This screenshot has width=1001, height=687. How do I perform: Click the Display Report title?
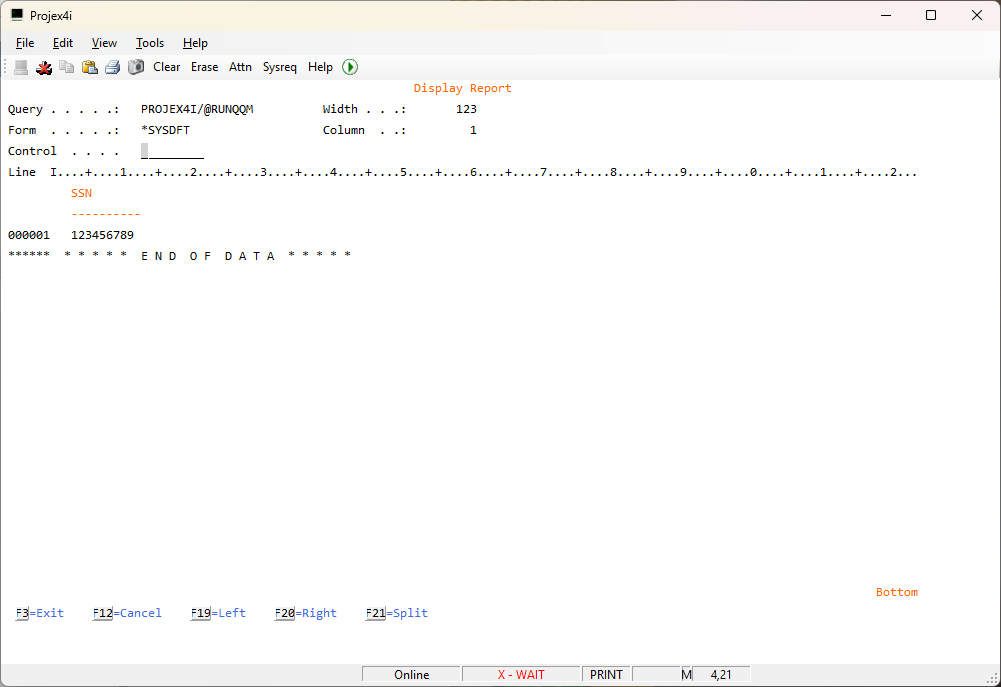click(462, 88)
